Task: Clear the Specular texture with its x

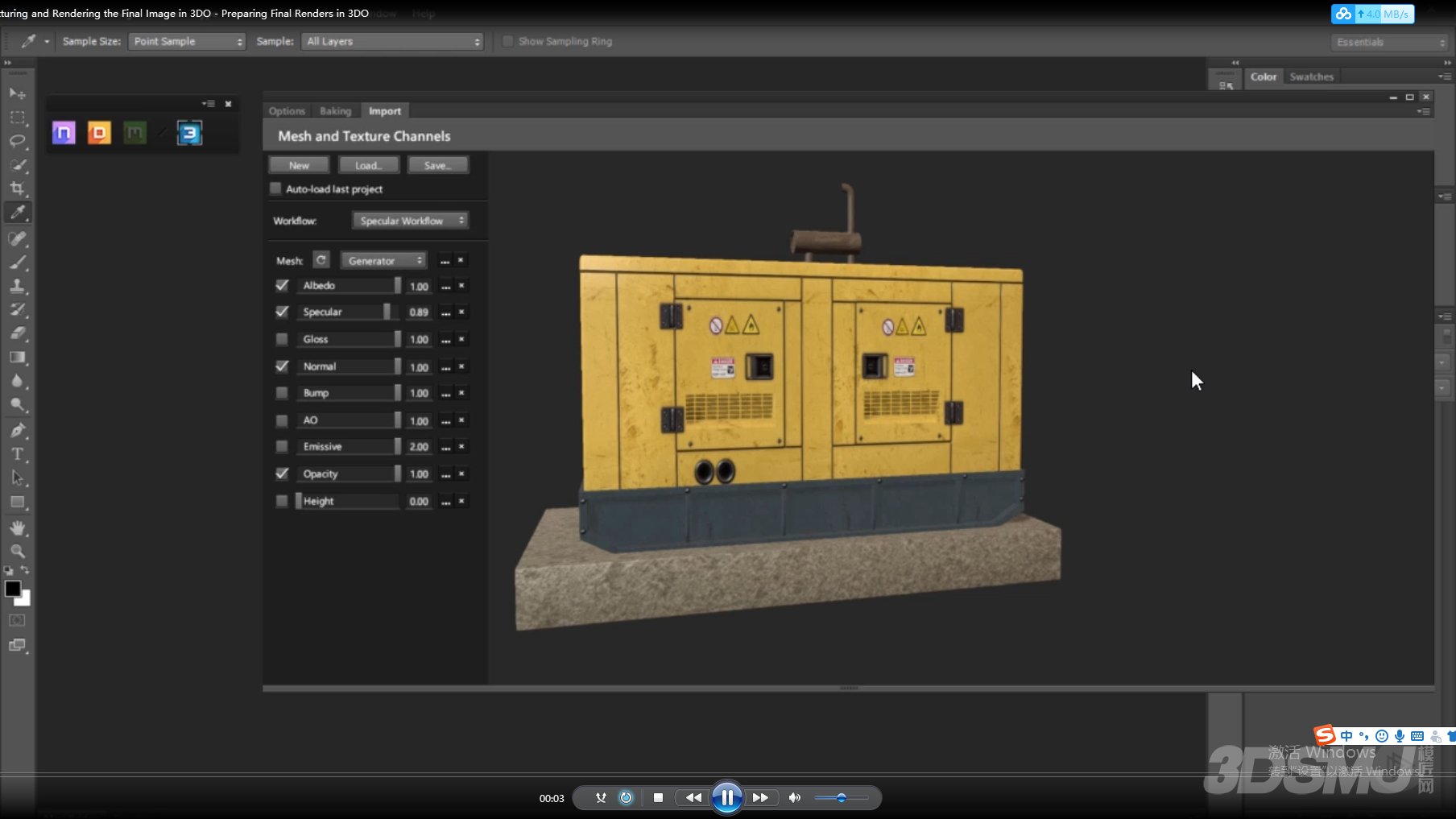Action: [x=461, y=312]
